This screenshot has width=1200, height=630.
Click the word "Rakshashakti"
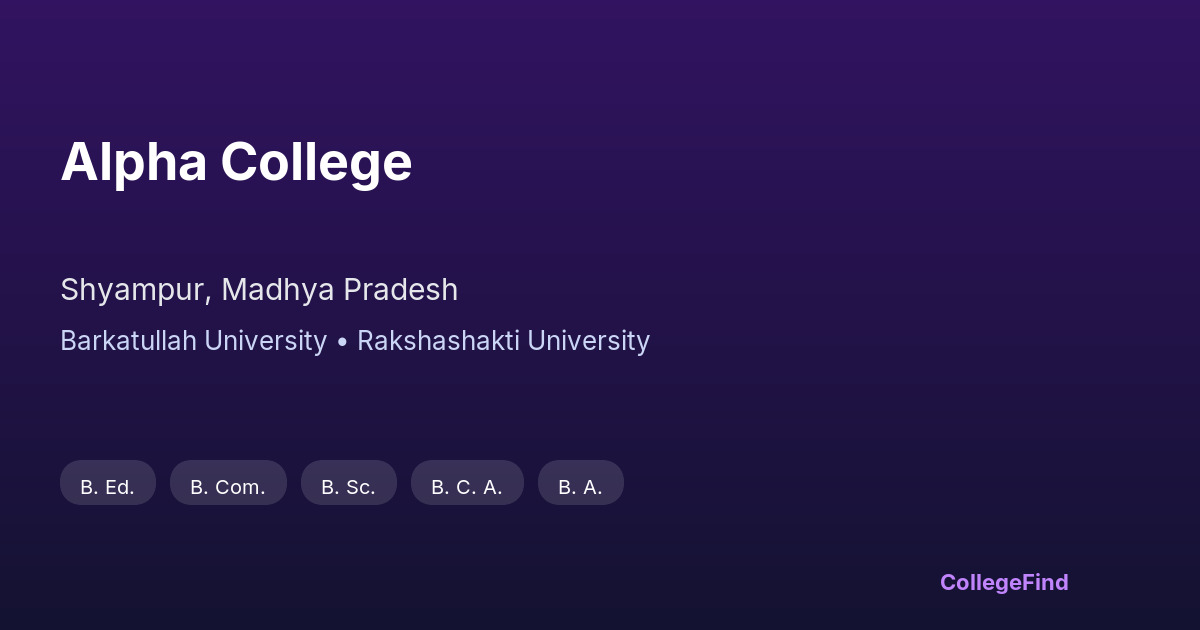click(438, 341)
